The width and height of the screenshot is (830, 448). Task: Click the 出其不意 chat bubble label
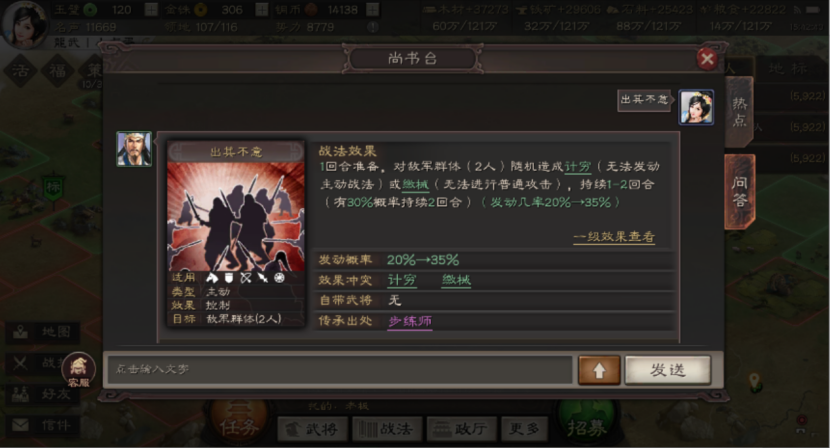tap(644, 100)
